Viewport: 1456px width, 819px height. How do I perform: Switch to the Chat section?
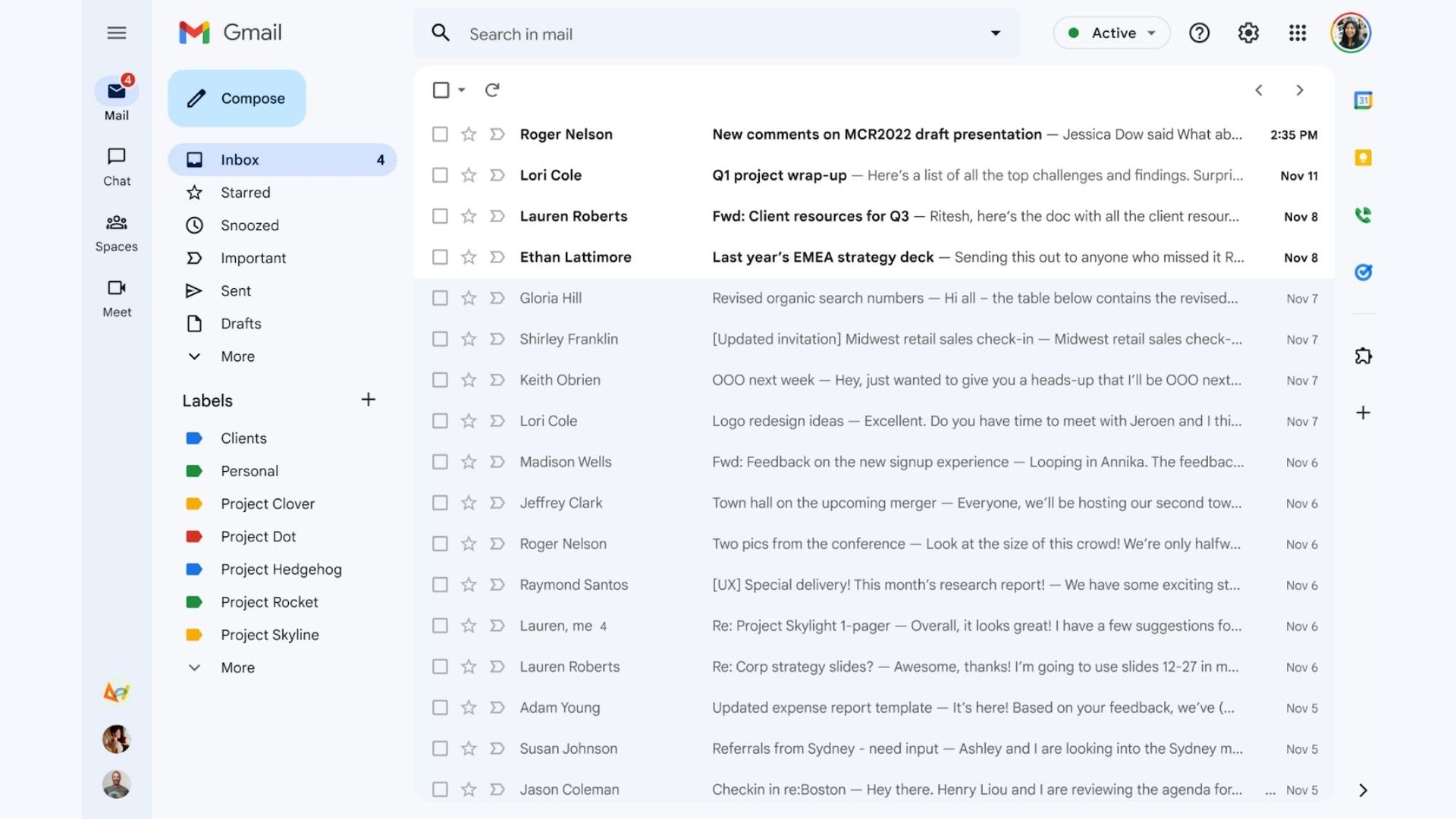pos(116,166)
